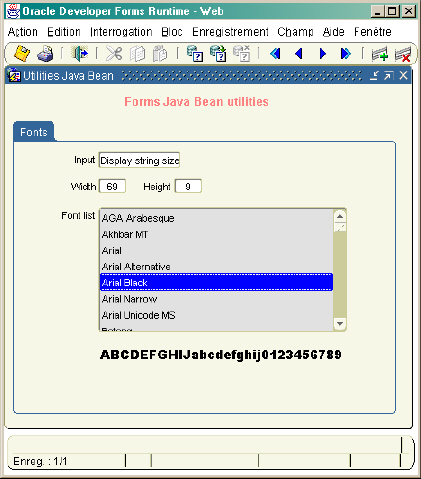421x479 pixels.
Task: Click the Cancel Query toolbar icon
Action: (x=241, y=54)
